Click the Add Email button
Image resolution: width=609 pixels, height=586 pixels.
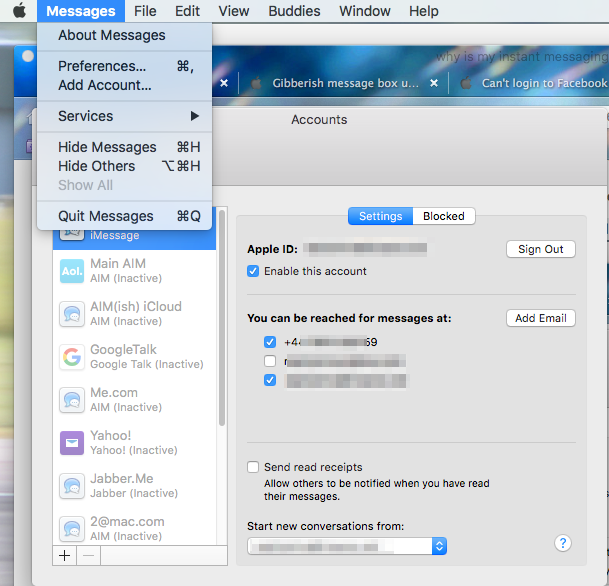(541, 318)
